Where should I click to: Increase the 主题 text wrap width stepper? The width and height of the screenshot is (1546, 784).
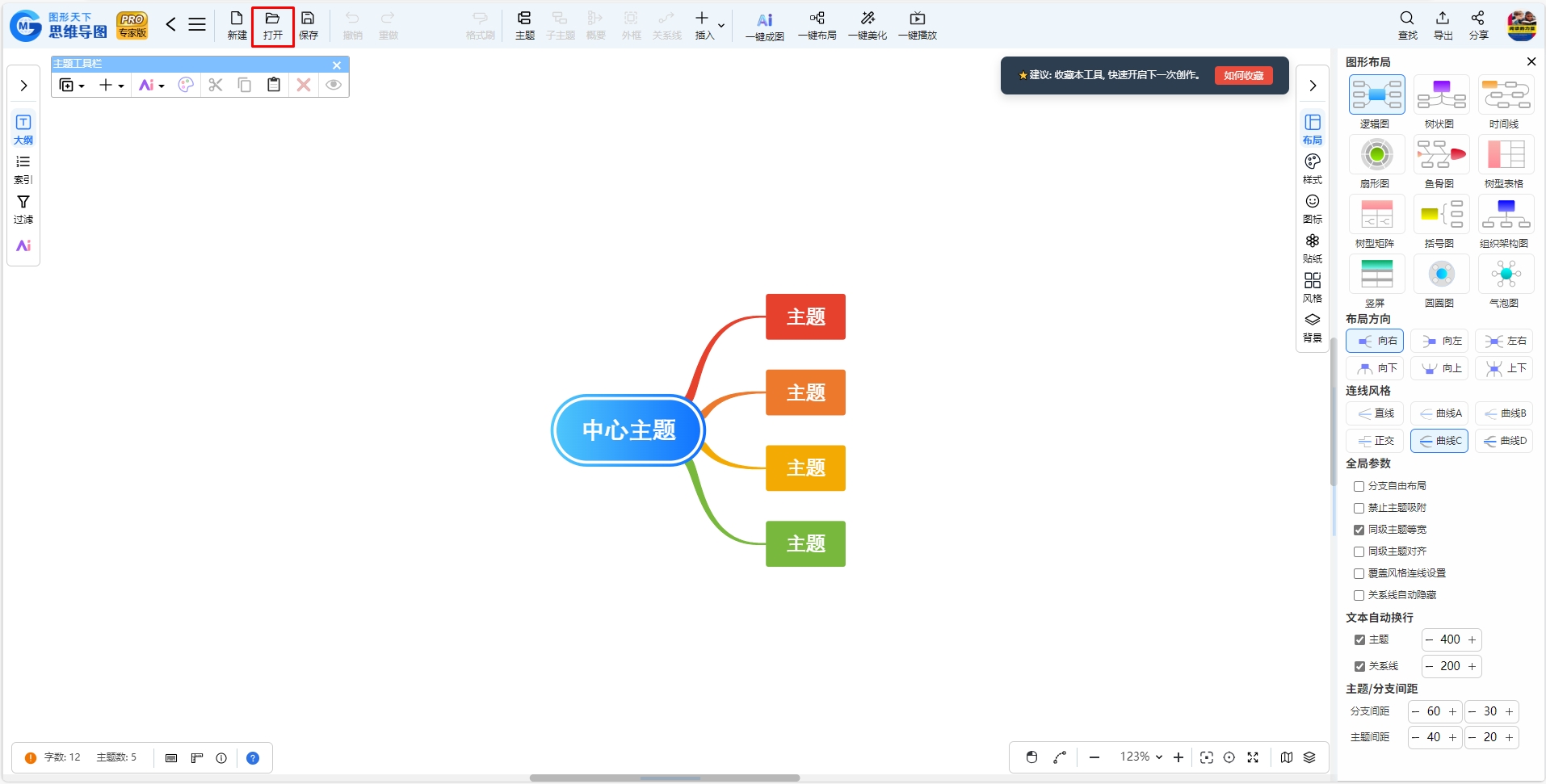[1472, 639]
